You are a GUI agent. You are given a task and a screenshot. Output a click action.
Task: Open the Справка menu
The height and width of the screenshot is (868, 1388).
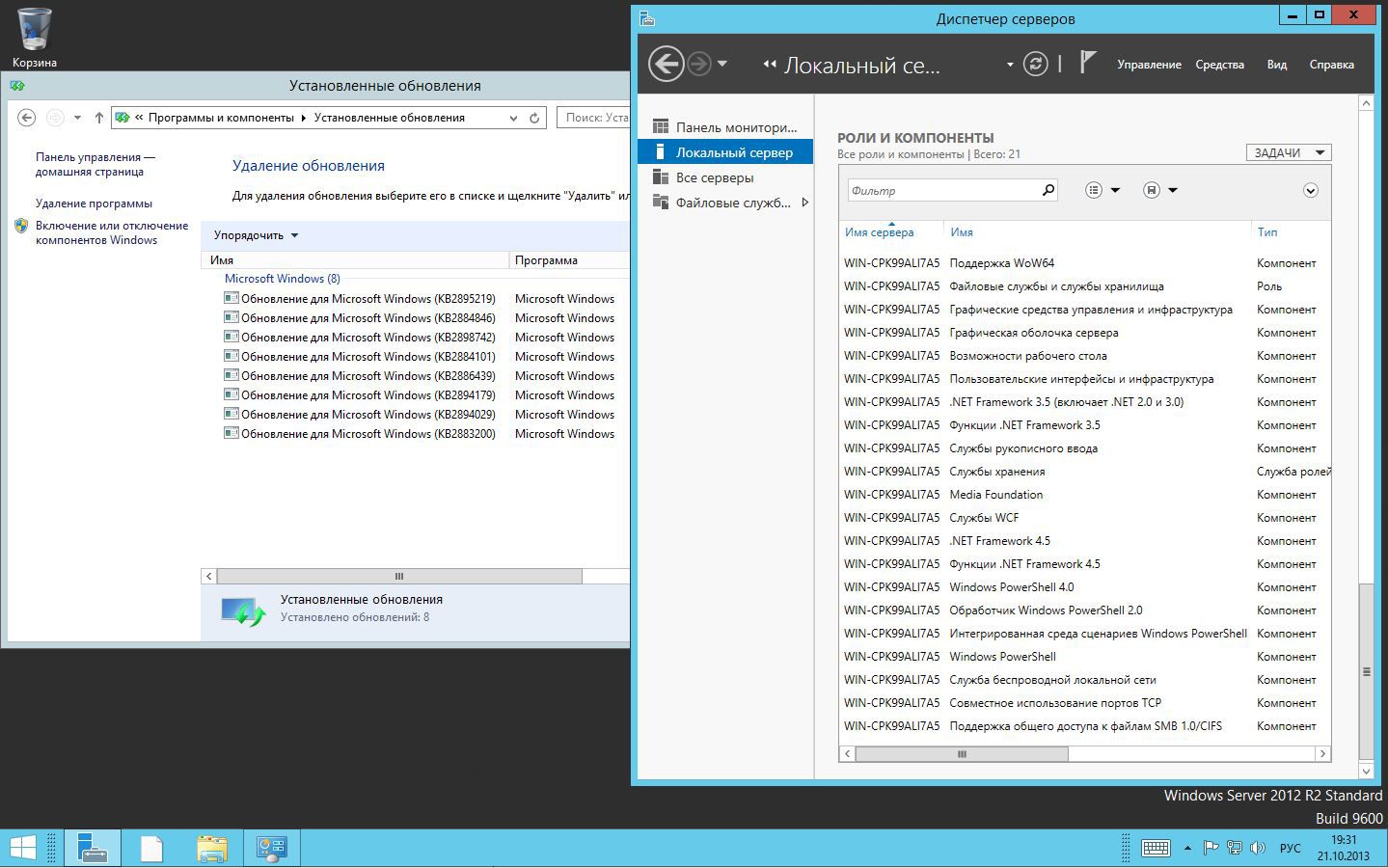1331,65
